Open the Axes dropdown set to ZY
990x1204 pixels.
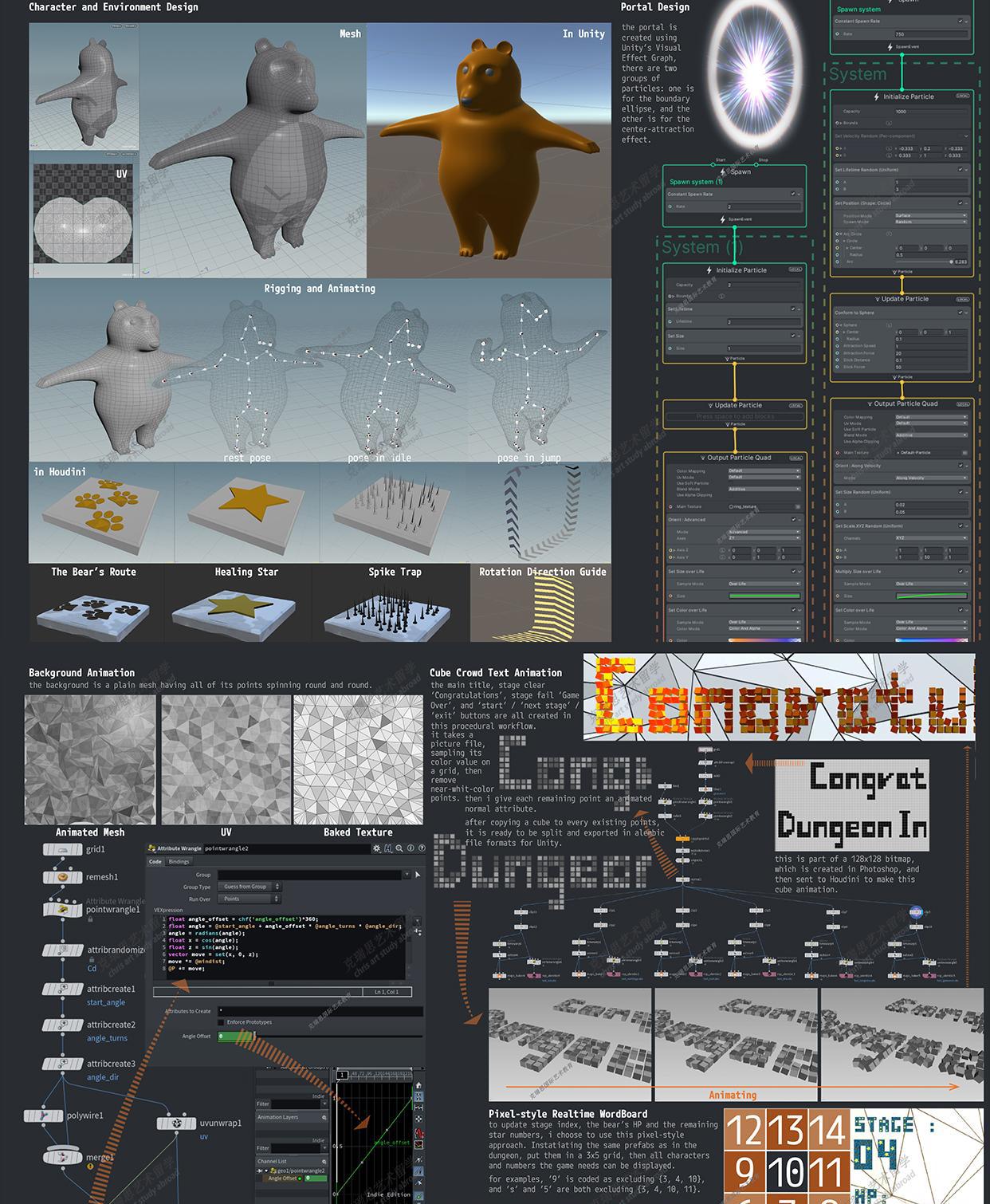tap(764, 538)
